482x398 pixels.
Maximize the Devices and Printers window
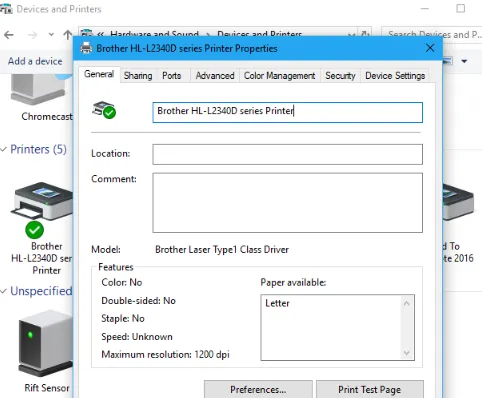[x=461, y=8]
